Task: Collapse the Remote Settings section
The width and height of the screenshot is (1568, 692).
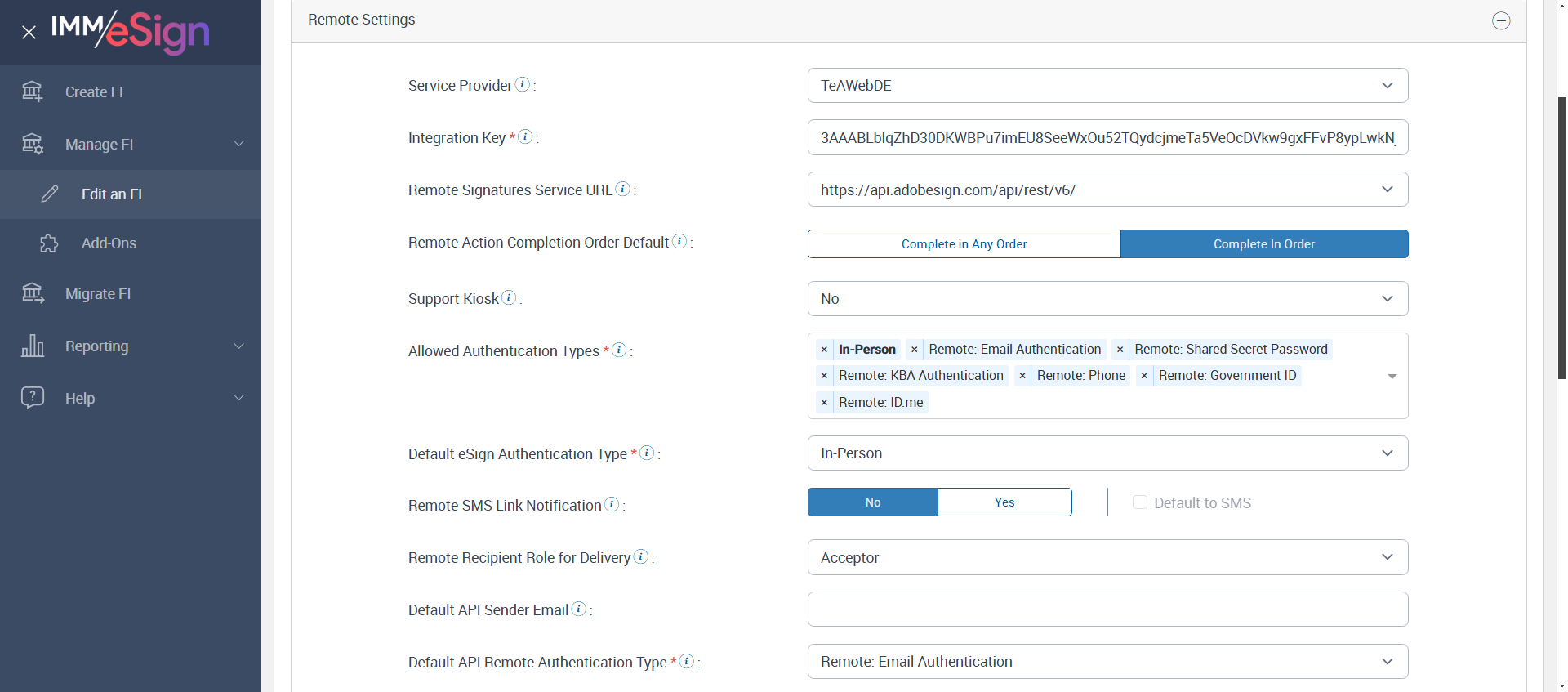Action: pos(1501,20)
